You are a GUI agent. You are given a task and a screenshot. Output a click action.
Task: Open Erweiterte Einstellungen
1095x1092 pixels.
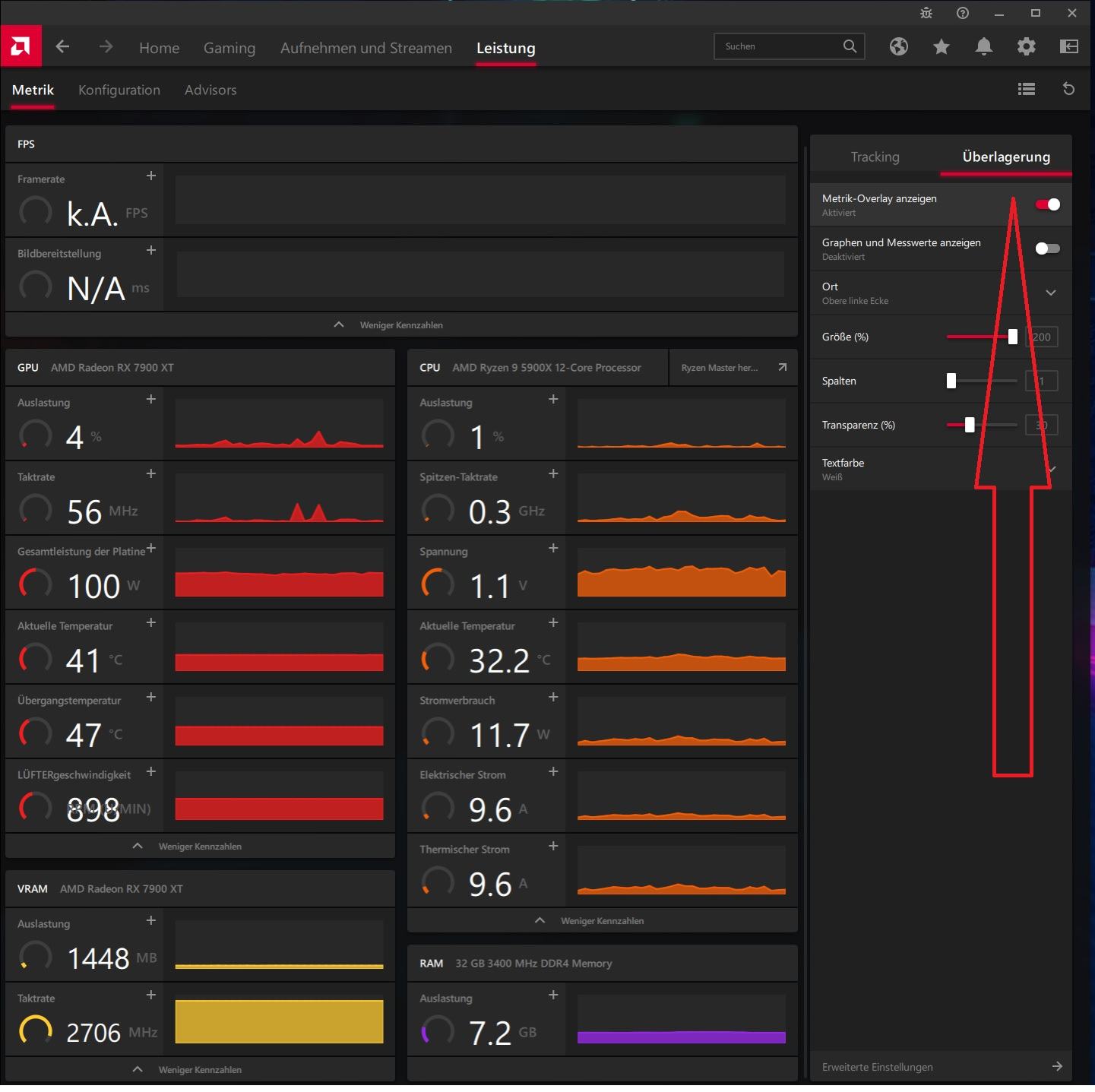pos(941,1067)
